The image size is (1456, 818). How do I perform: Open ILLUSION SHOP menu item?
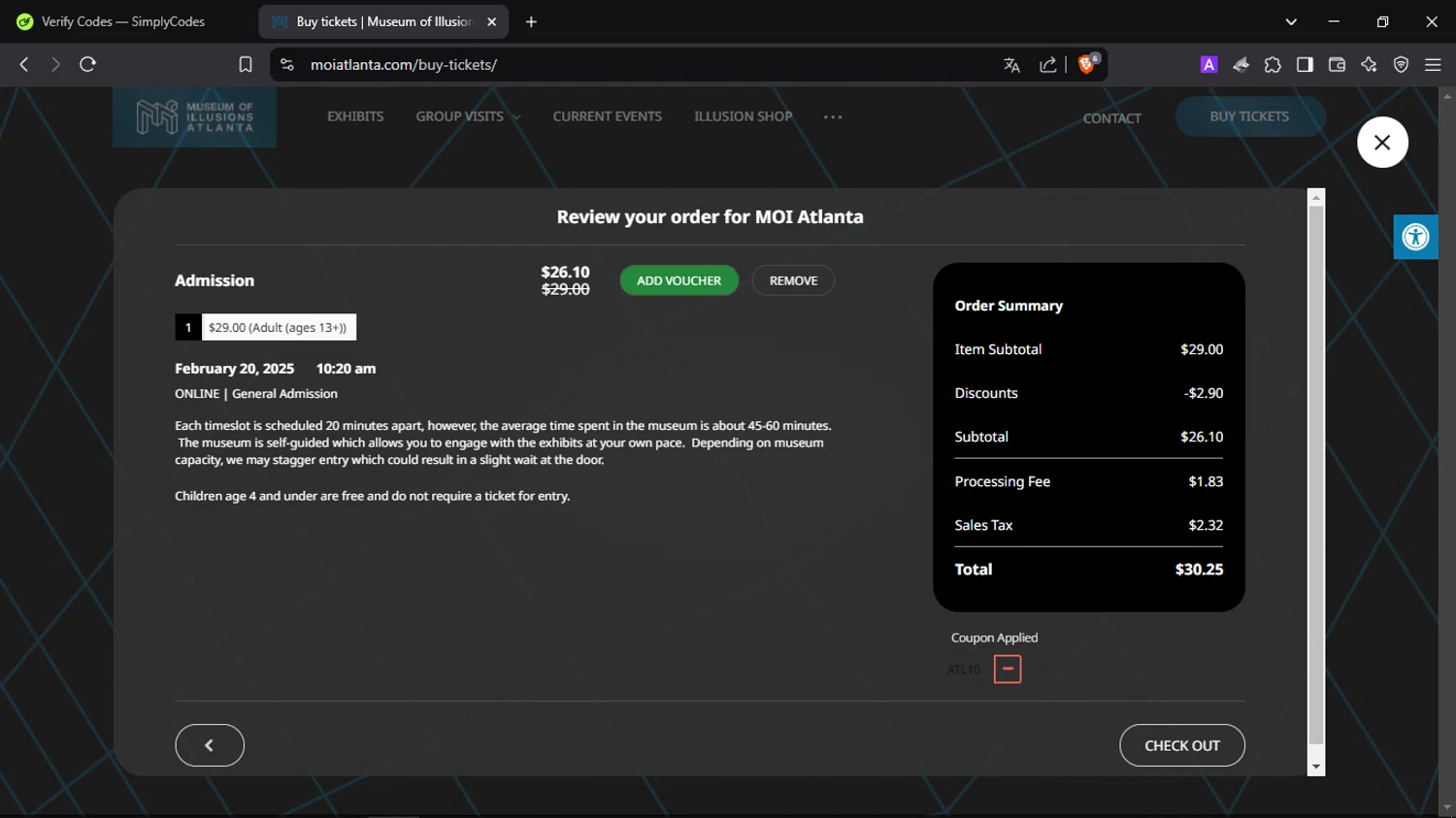click(744, 116)
